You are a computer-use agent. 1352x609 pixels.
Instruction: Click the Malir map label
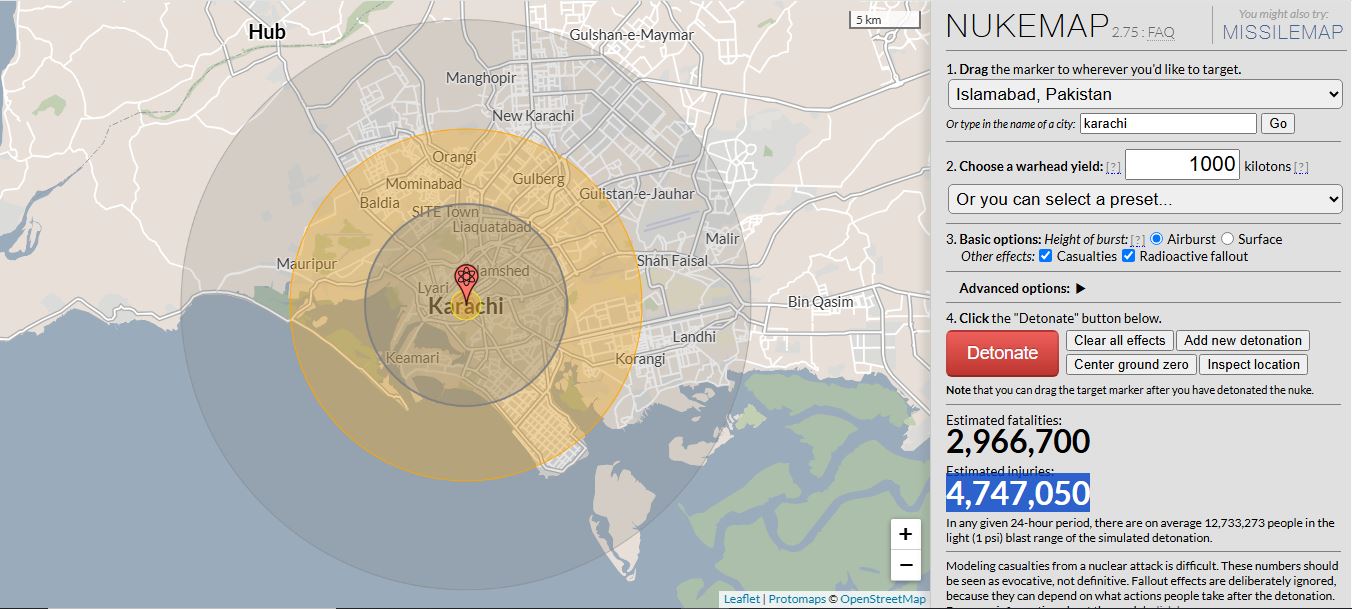click(722, 239)
